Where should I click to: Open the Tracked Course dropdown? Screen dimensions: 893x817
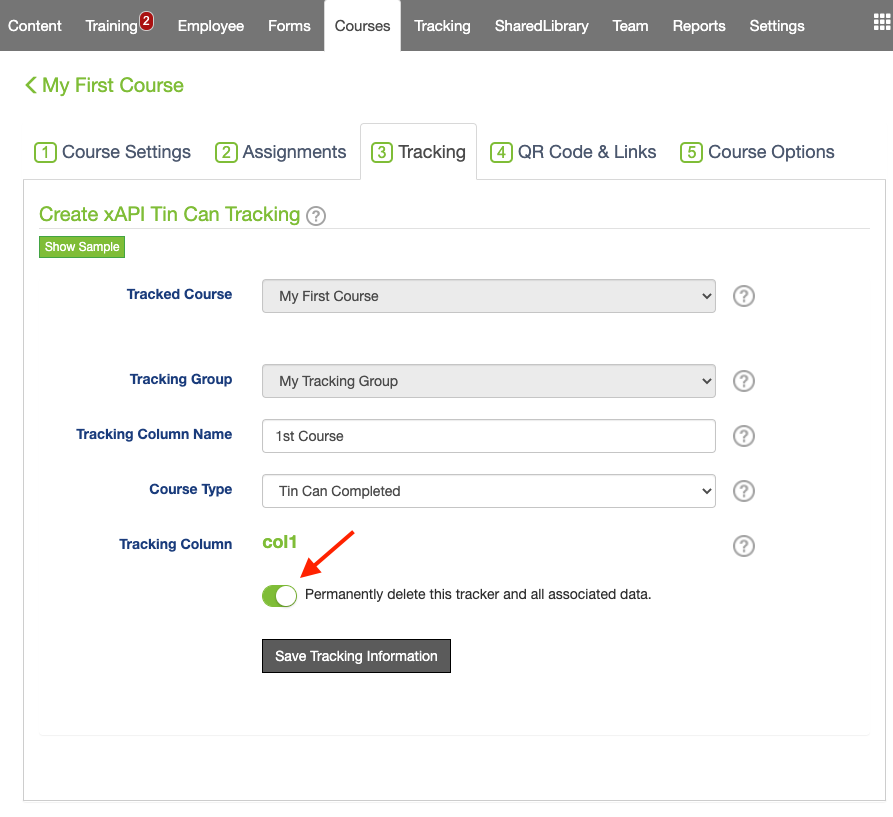pyautogui.click(x=489, y=296)
